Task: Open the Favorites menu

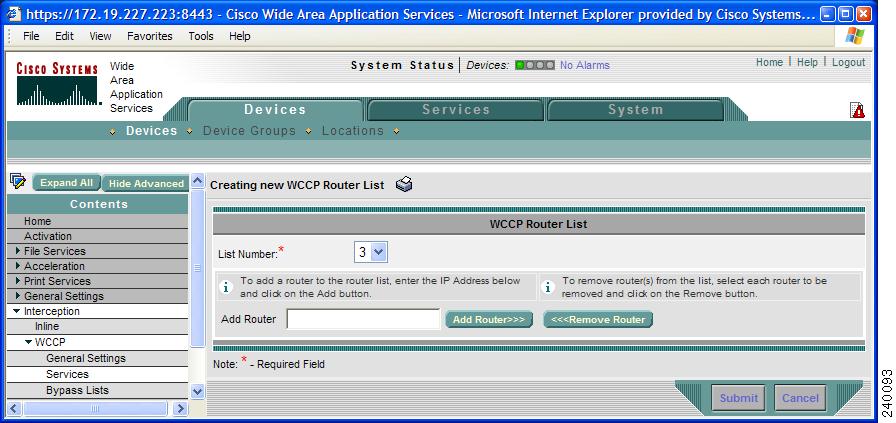Action: (150, 36)
